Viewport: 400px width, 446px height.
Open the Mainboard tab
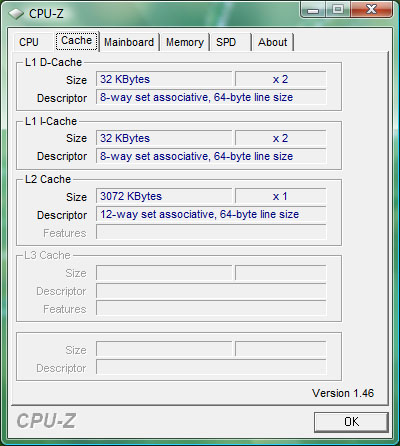[129, 42]
